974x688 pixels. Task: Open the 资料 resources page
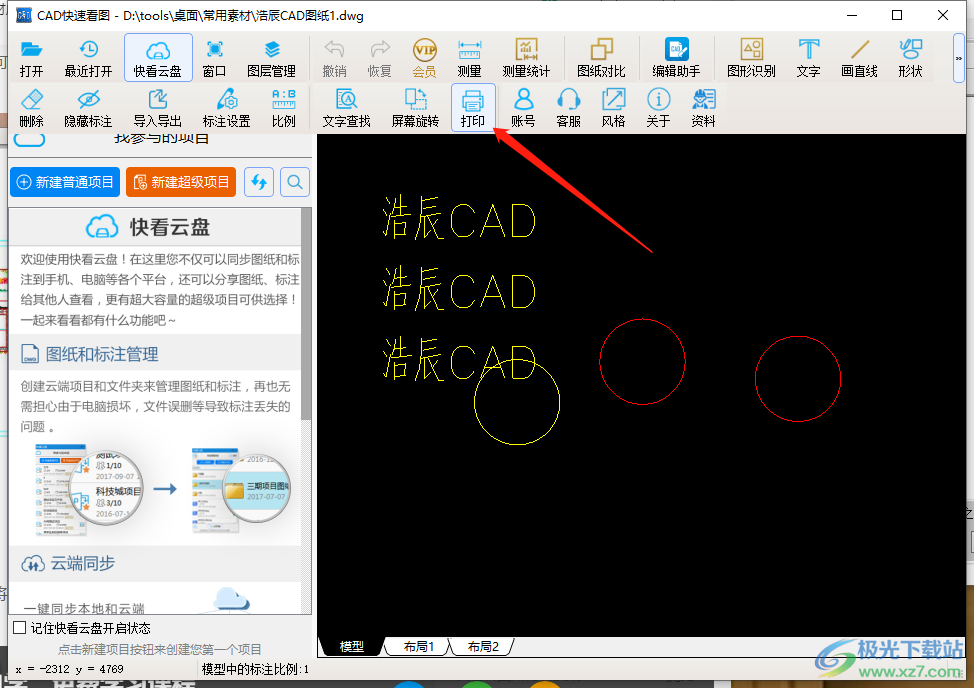(x=704, y=108)
